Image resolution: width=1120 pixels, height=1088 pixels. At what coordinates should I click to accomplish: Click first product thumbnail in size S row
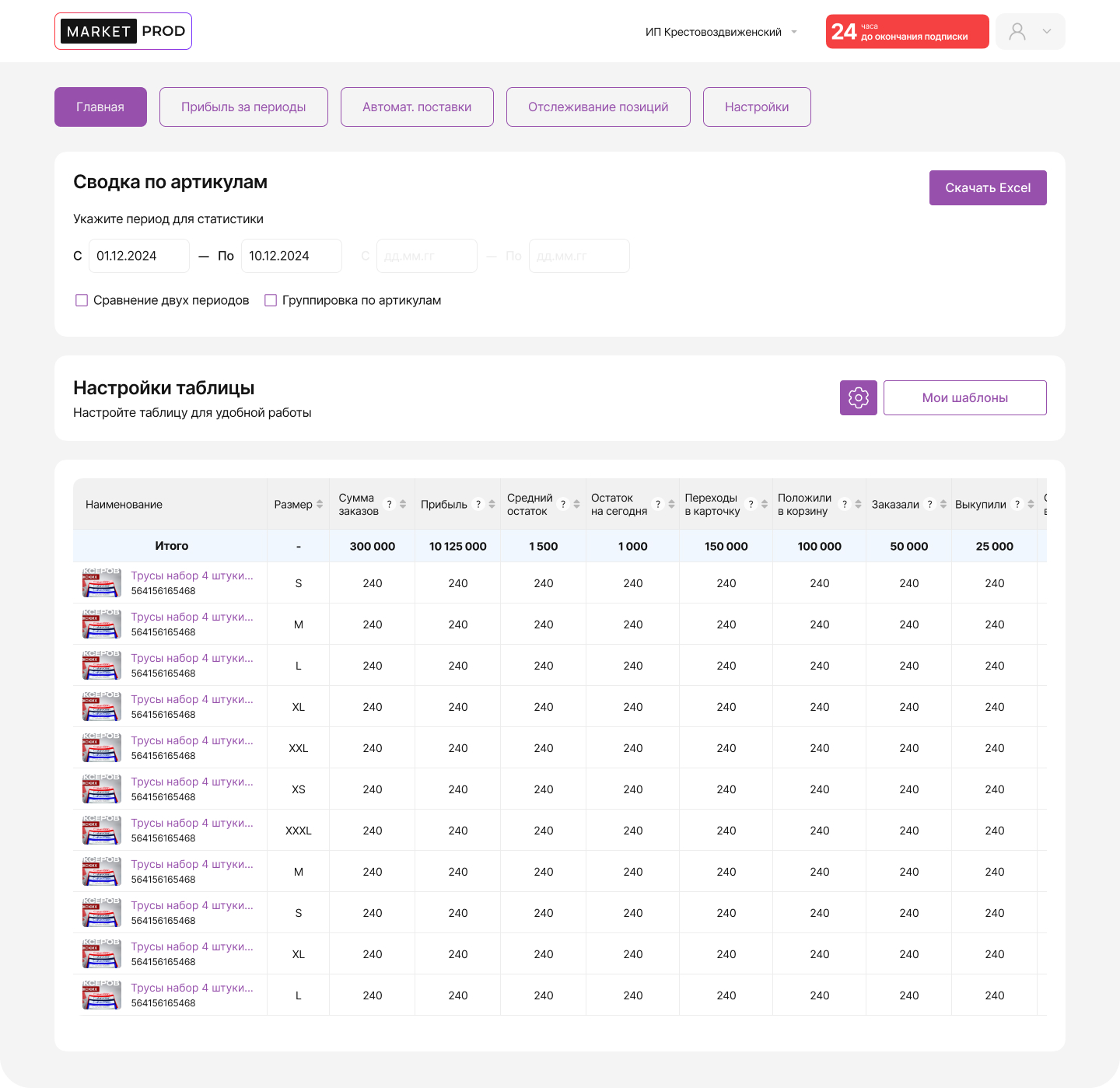tap(102, 582)
